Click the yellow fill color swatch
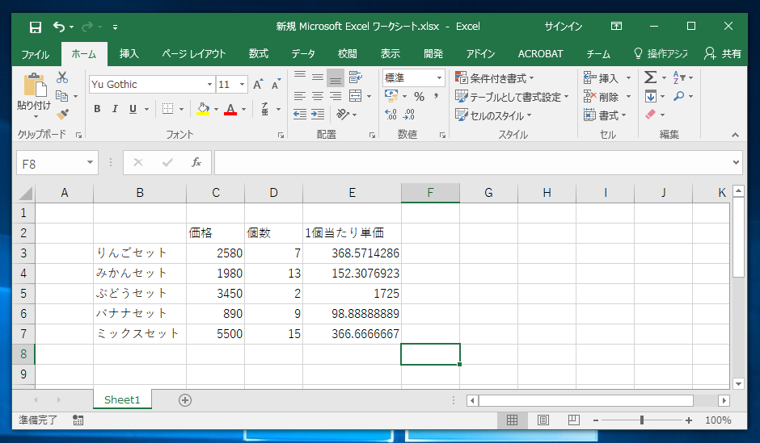This screenshot has width=760, height=443. click(203, 109)
